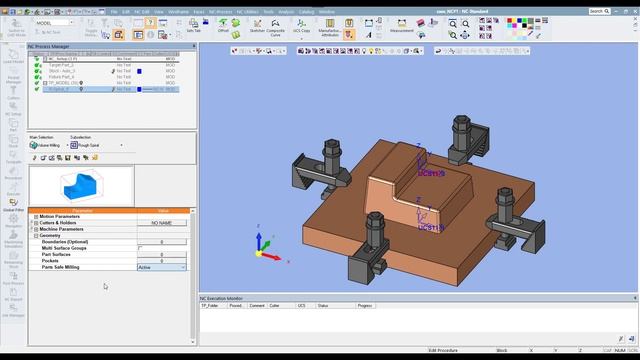Screen dimensions: 640x360
Task: Toggle Multi Surface Groups checkbox
Action: tap(140, 248)
